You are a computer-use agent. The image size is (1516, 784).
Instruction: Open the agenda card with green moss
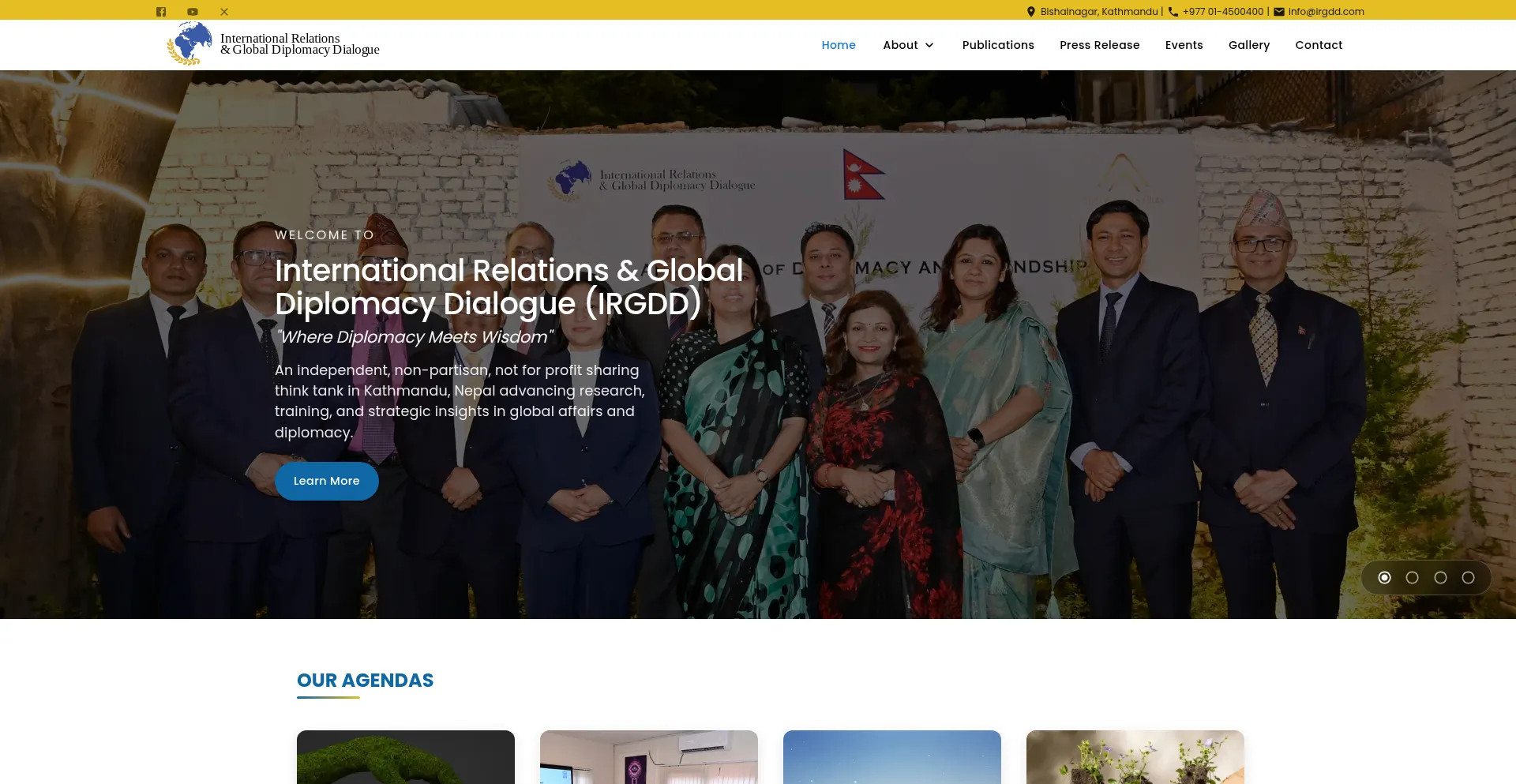click(x=406, y=757)
